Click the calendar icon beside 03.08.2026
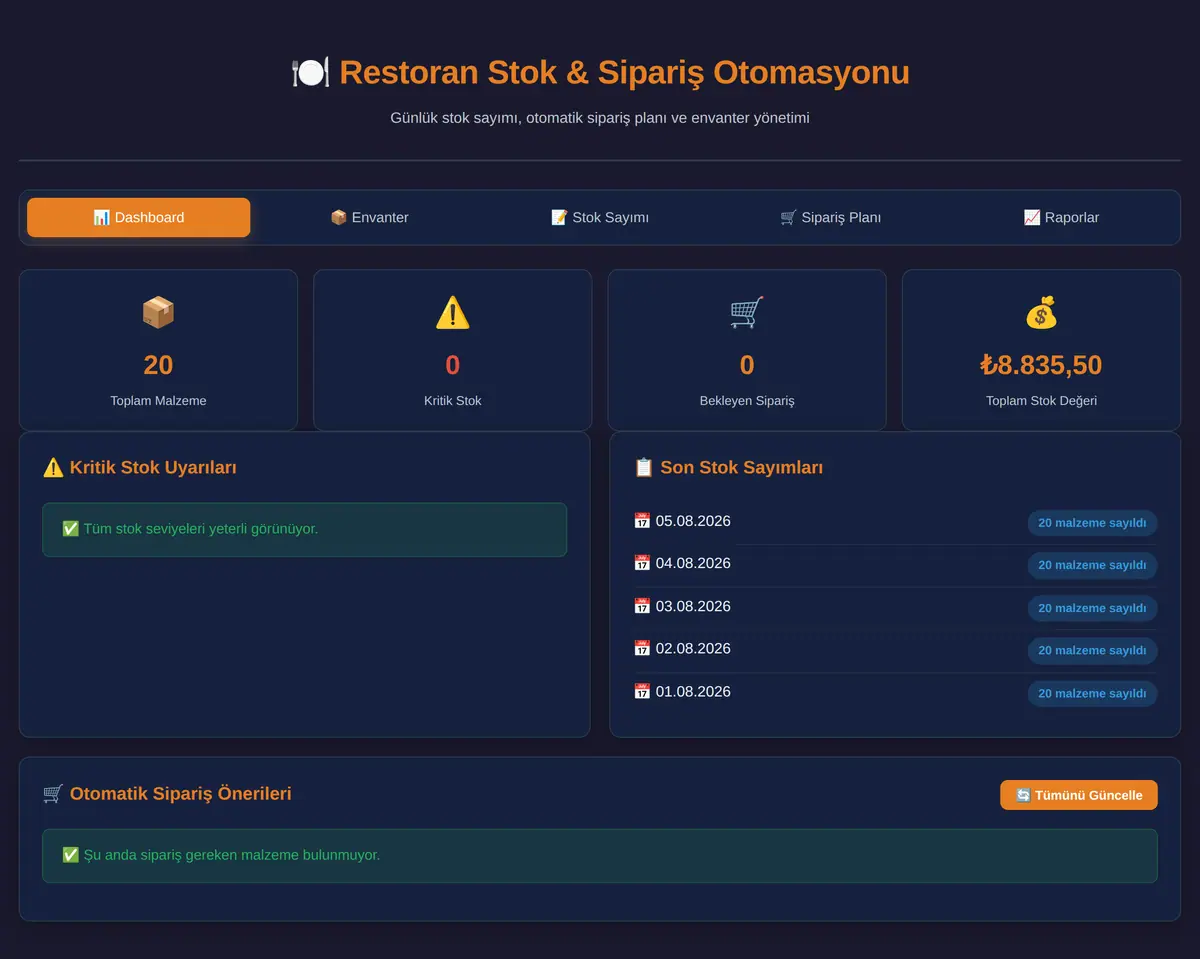 tap(642, 606)
